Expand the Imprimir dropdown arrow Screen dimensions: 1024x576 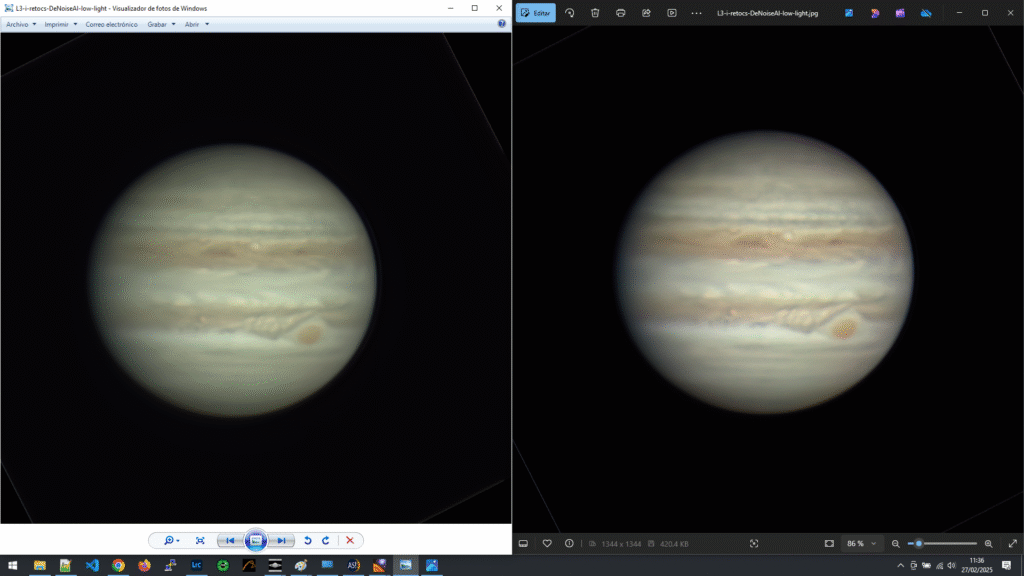coord(75,24)
